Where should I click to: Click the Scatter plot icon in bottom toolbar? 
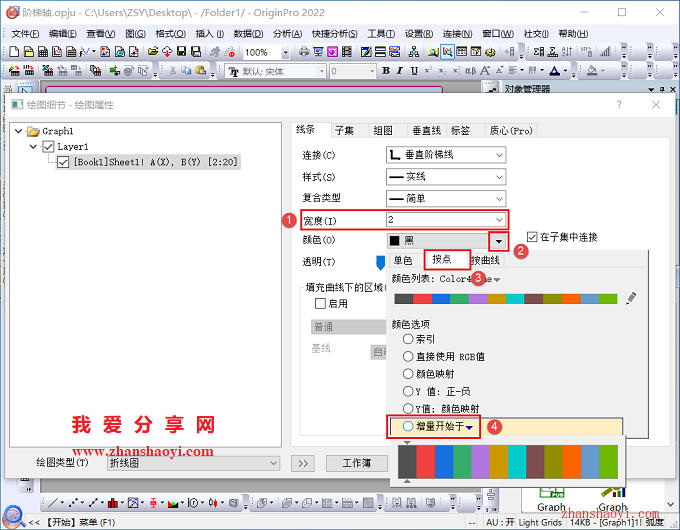(x=74, y=503)
